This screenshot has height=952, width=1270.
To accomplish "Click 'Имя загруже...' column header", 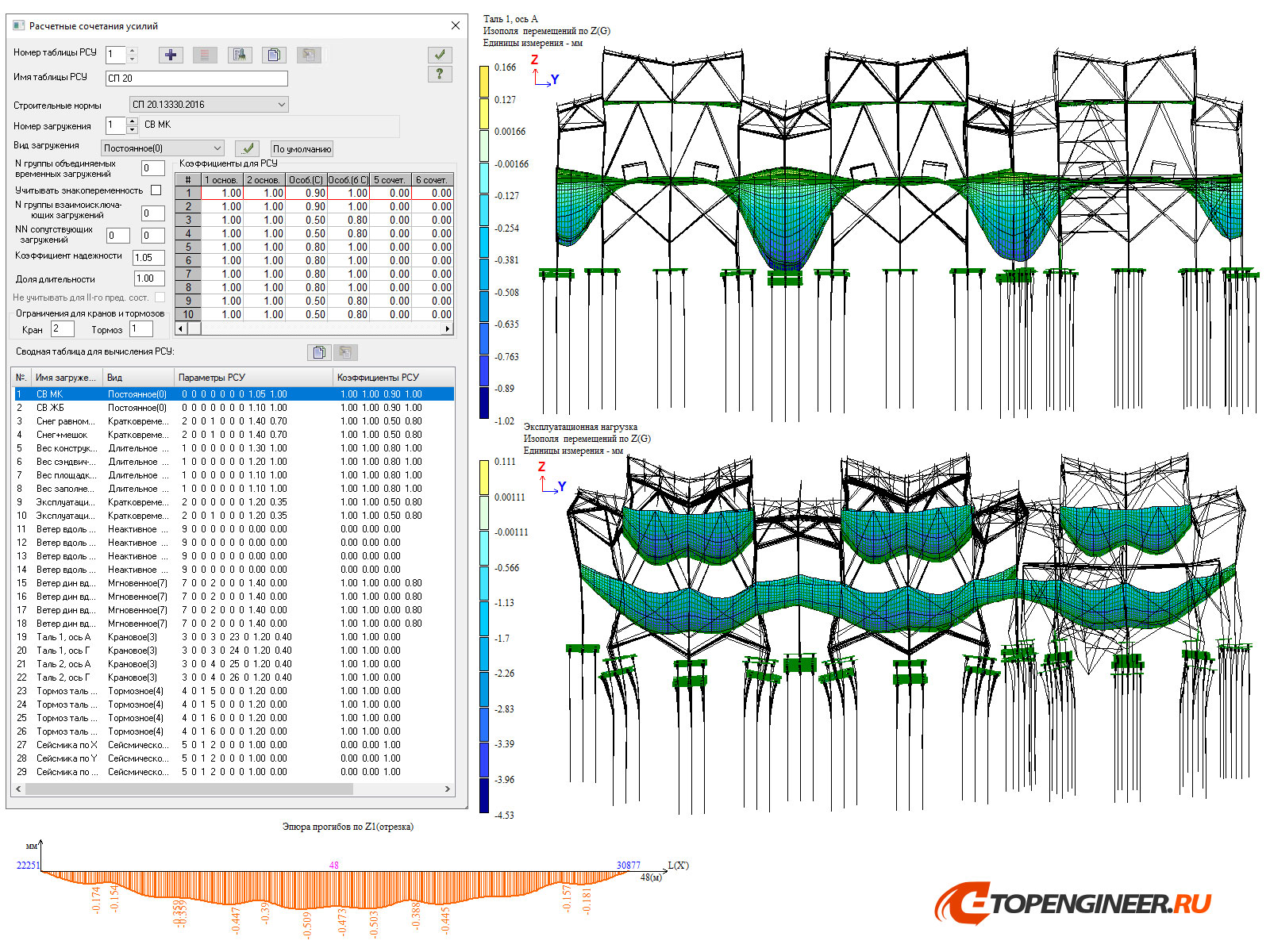I will pyautogui.click(x=67, y=378).
